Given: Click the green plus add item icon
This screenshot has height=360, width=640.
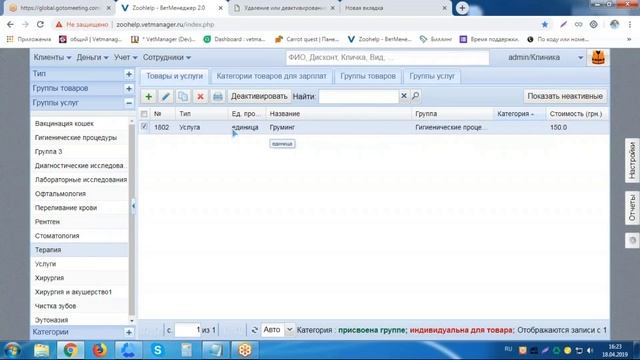Looking at the screenshot, I should [x=149, y=96].
